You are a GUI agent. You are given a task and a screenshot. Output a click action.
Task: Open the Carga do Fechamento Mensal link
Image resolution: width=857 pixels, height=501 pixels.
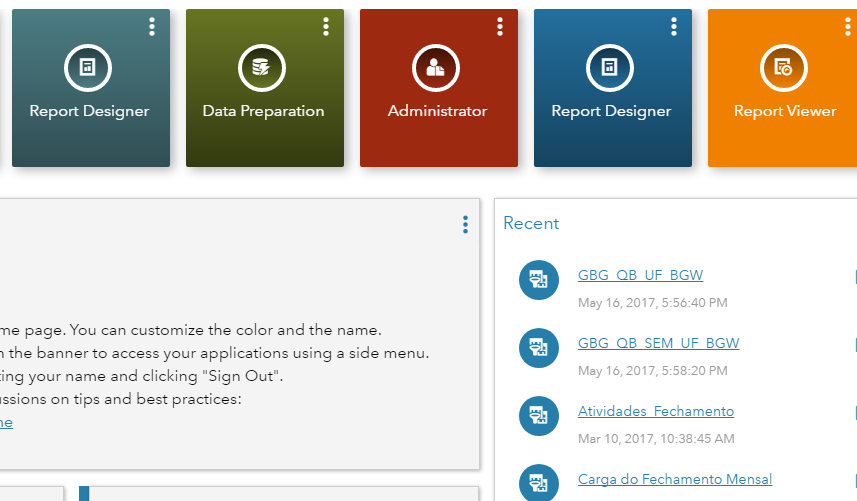click(x=675, y=480)
